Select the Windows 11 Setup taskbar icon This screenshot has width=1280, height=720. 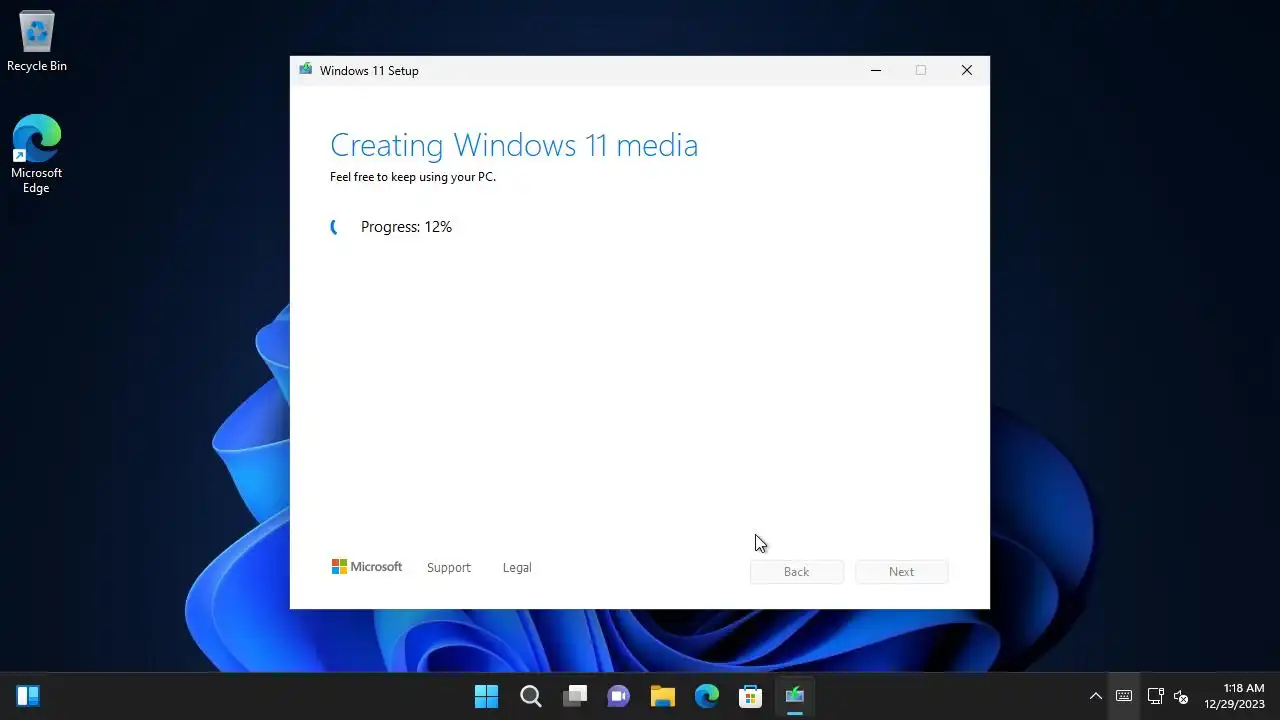point(795,696)
